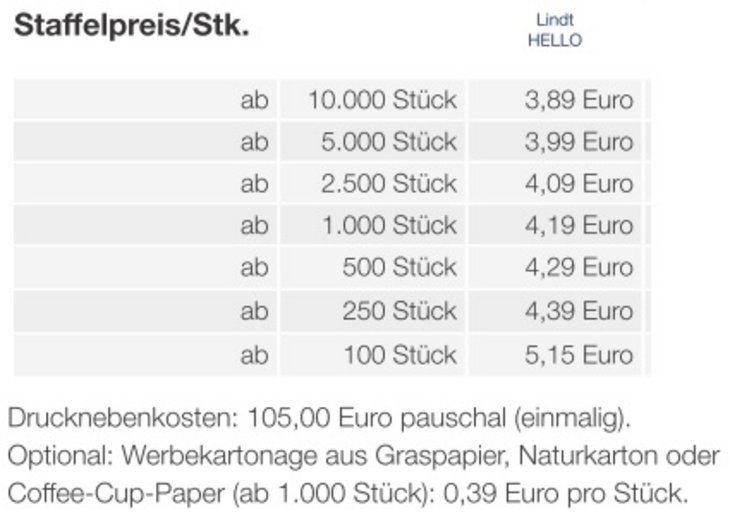Click the 3,99 Euro price
The width and height of the screenshot is (730, 519).
[x=578, y=142]
